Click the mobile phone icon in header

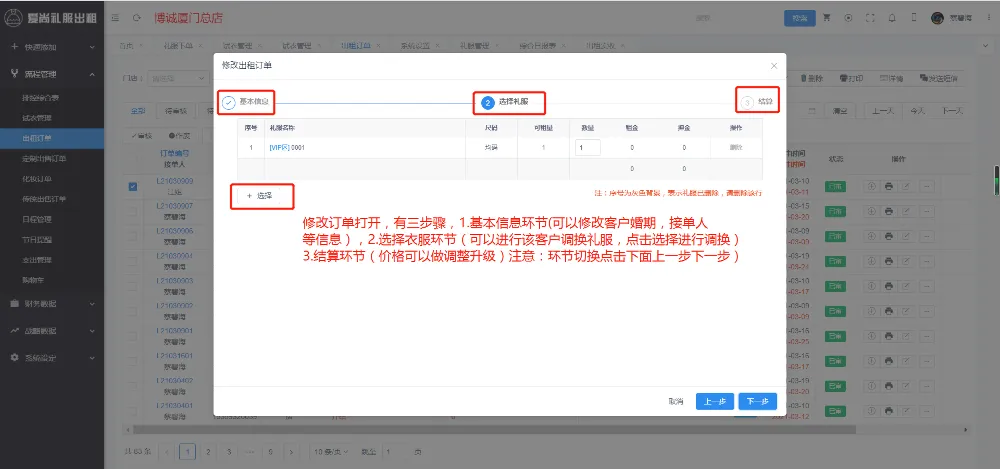[x=913, y=18]
